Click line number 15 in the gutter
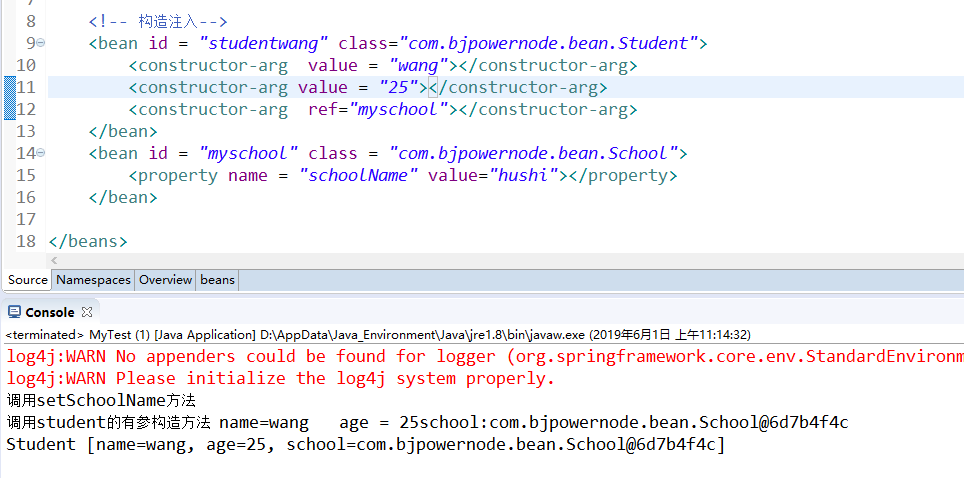This screenshot has width=964, height=478. click(26, 175)
